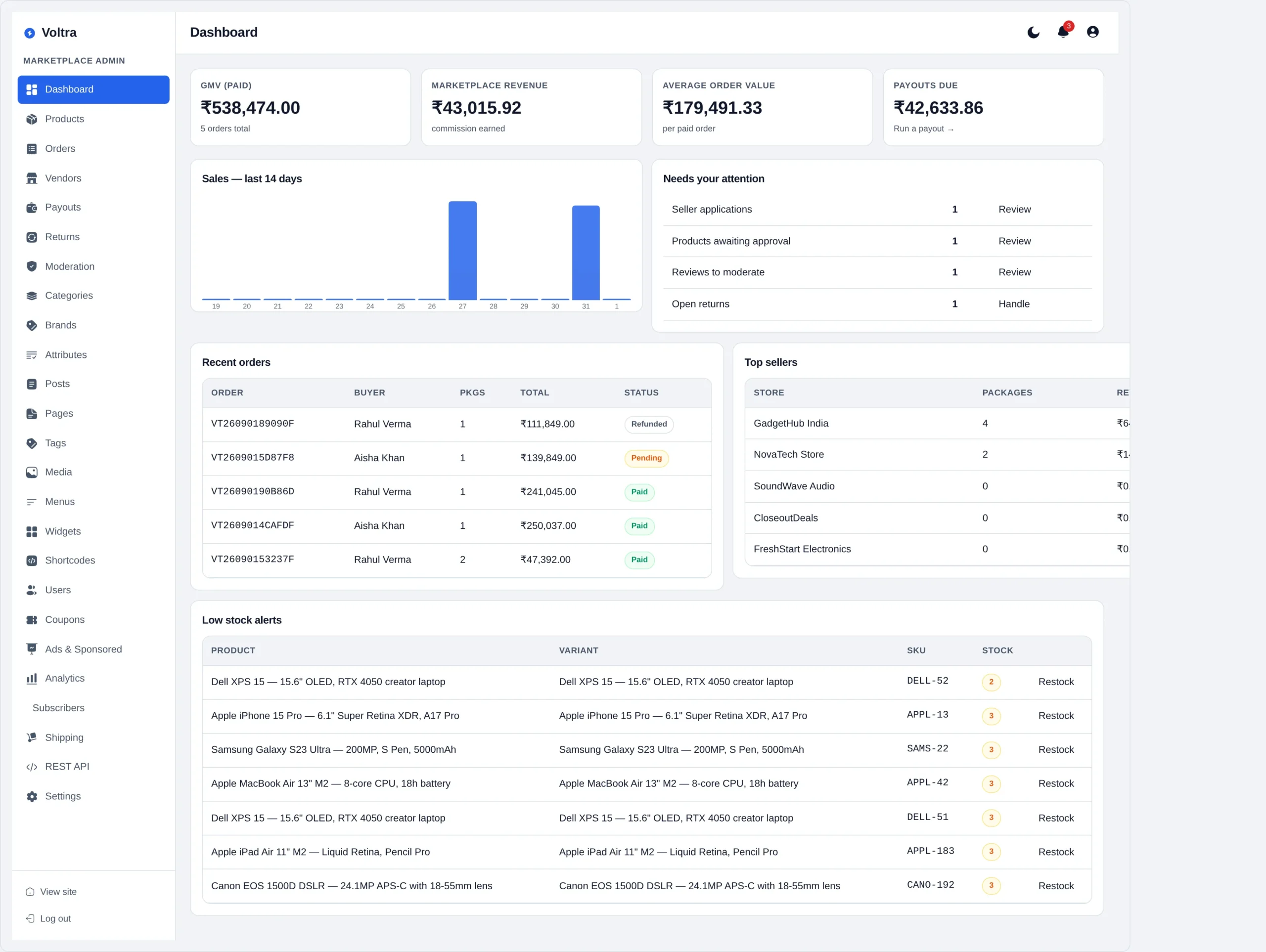
Task: Click Moderation shield icon in sidebar
Action: click(x=32, y=266)
